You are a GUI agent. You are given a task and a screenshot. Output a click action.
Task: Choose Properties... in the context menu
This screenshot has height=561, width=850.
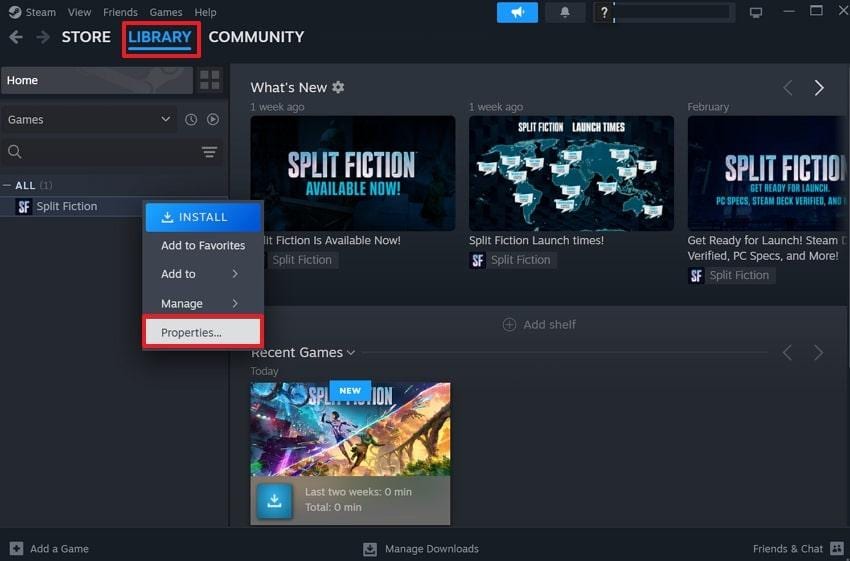pos(203,332)
